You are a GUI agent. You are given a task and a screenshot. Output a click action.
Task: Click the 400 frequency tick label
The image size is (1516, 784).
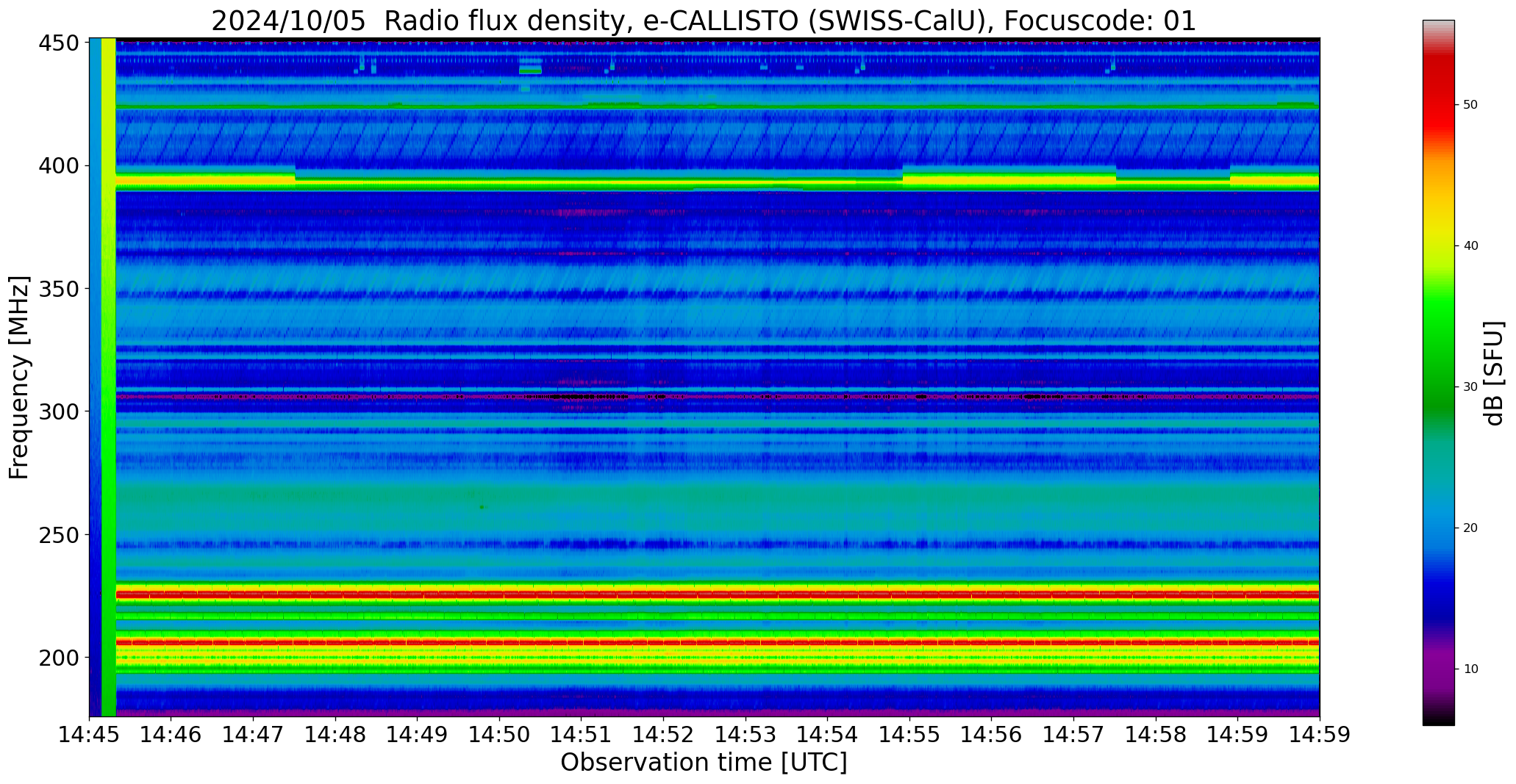click(x=59, y=166)
